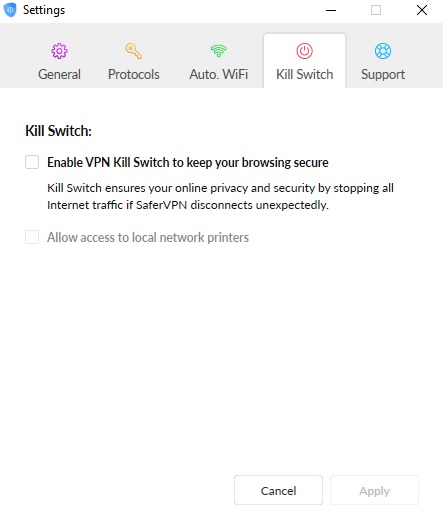Click the maximize window button
The image size is (443, 527).
[376, 10]
